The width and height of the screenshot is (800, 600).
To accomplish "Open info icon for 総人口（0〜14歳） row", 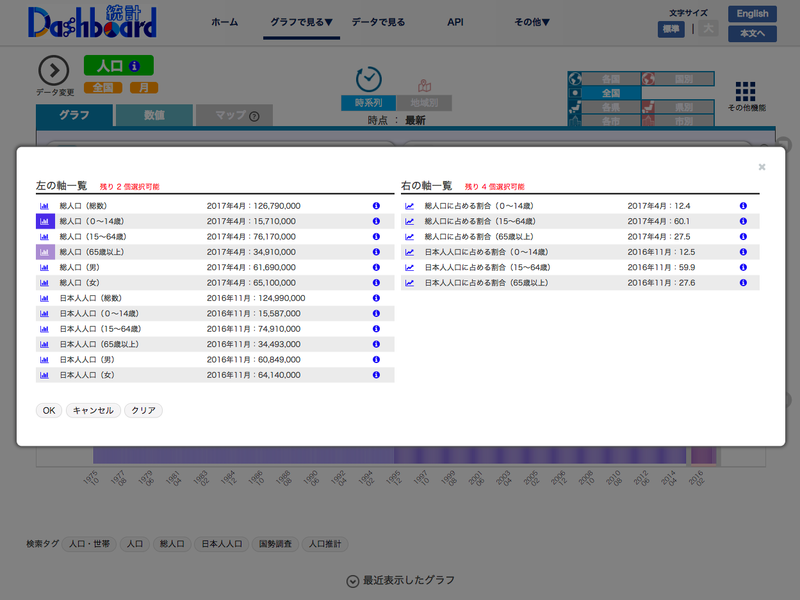I will 376,221.
